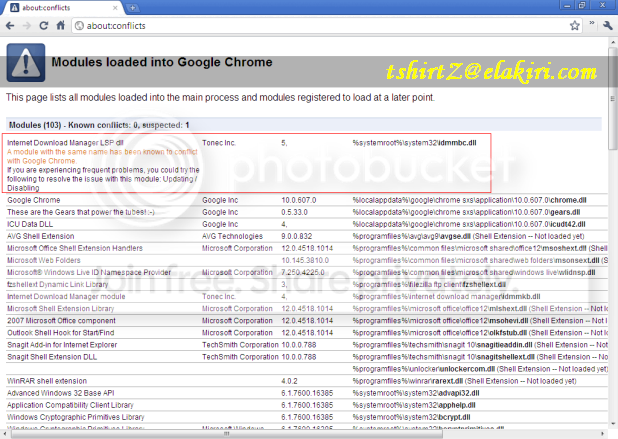This screenshot has width=618, height=439.
Task: Show hidden toolbar items chevron
Action: point(592,23)
